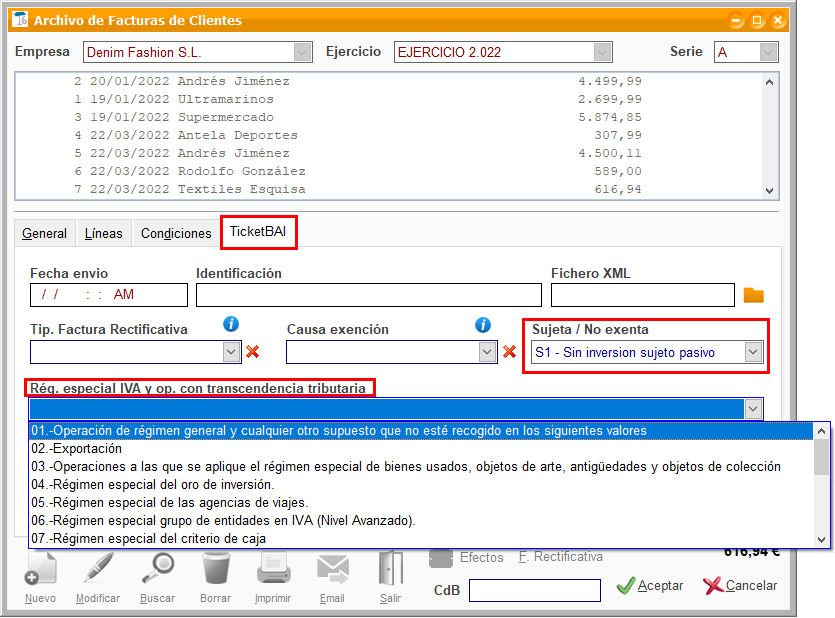Open folder icon next to Fichero XML
The height and width of the screenshot is (618, 835).
tap(753, 295)
